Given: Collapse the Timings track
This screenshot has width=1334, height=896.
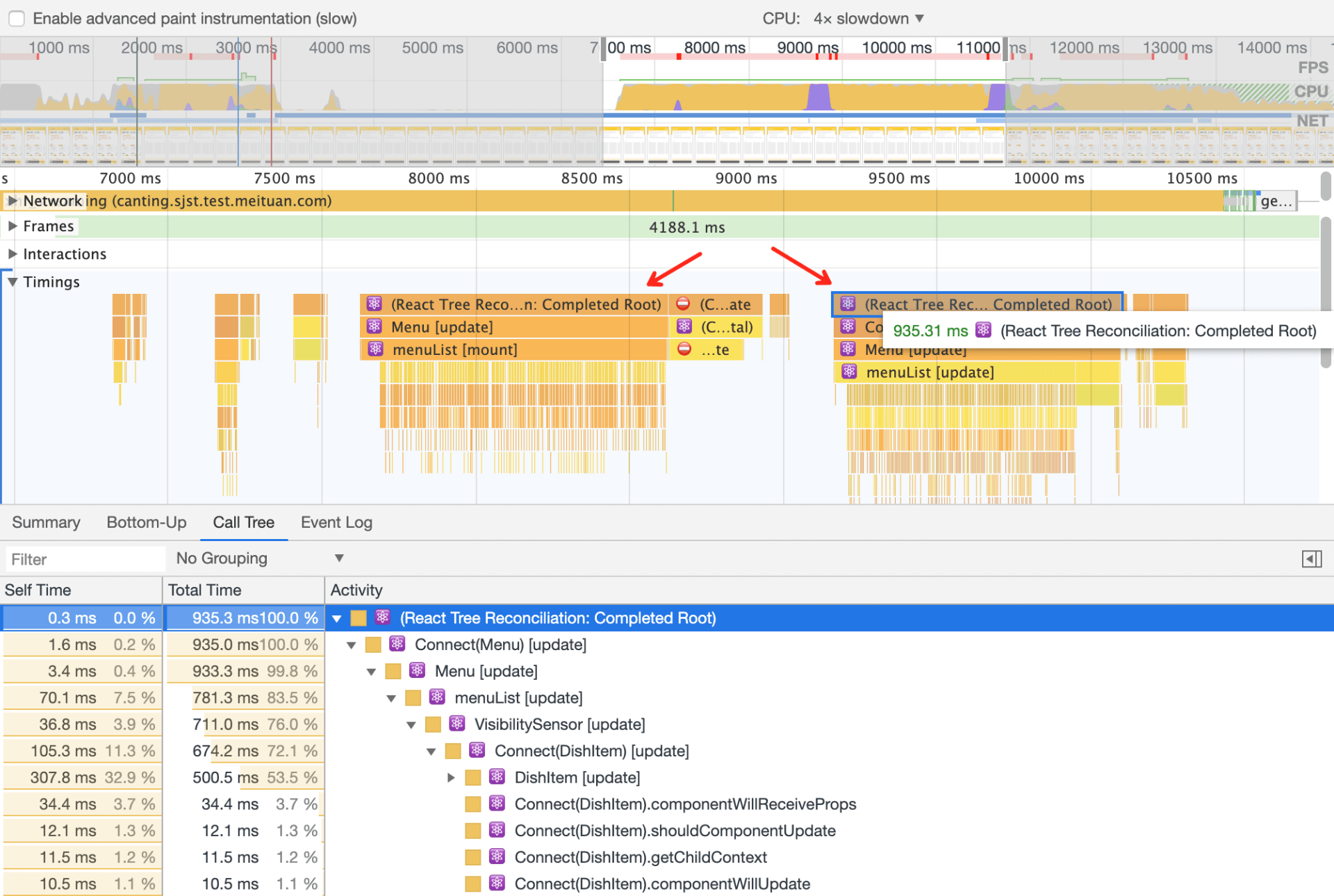Looking at the screenshot, I should [x=12, y=282].
